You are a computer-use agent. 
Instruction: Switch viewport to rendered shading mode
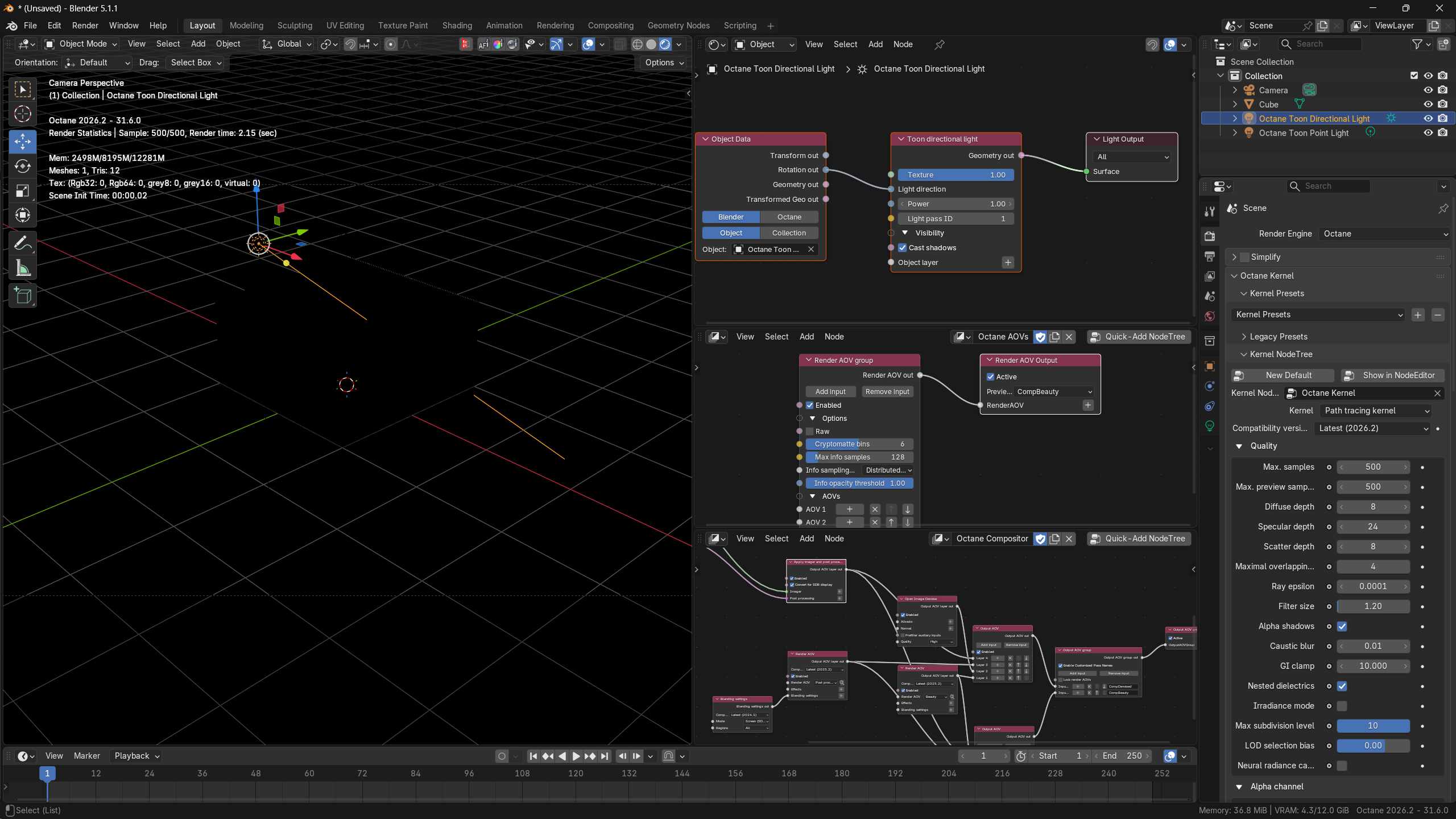coord(665,44)
